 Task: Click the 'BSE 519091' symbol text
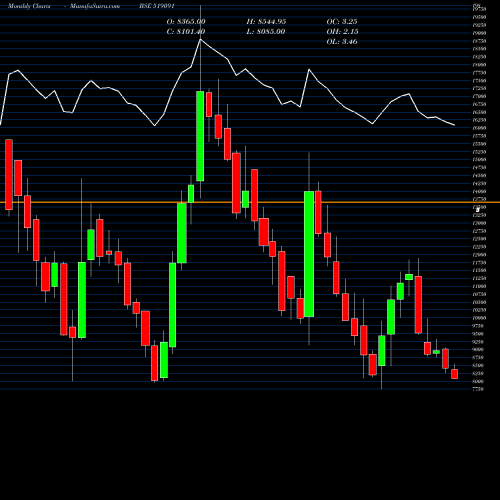tap(157, 6)
